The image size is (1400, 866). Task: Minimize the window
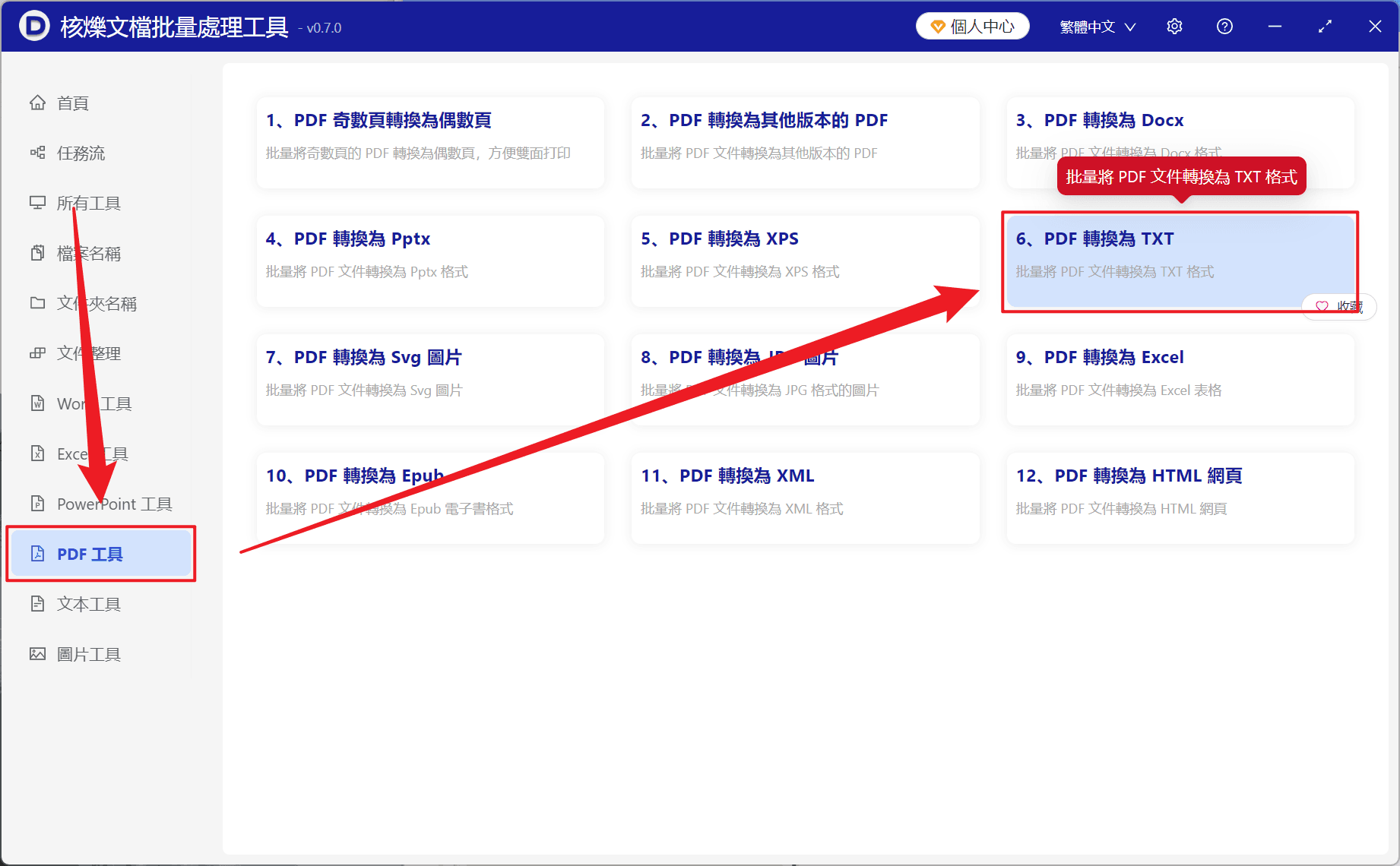coord(1275,27)
